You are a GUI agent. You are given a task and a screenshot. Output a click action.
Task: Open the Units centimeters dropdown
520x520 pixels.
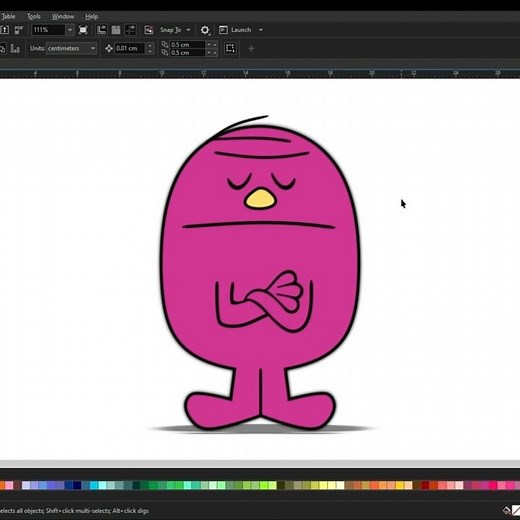[71, 48]
